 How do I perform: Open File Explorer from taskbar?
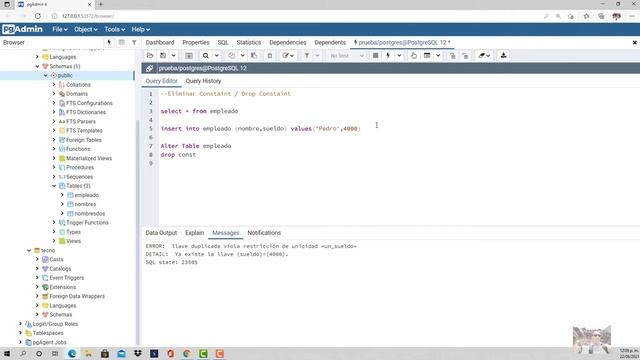tap(88, 353)
